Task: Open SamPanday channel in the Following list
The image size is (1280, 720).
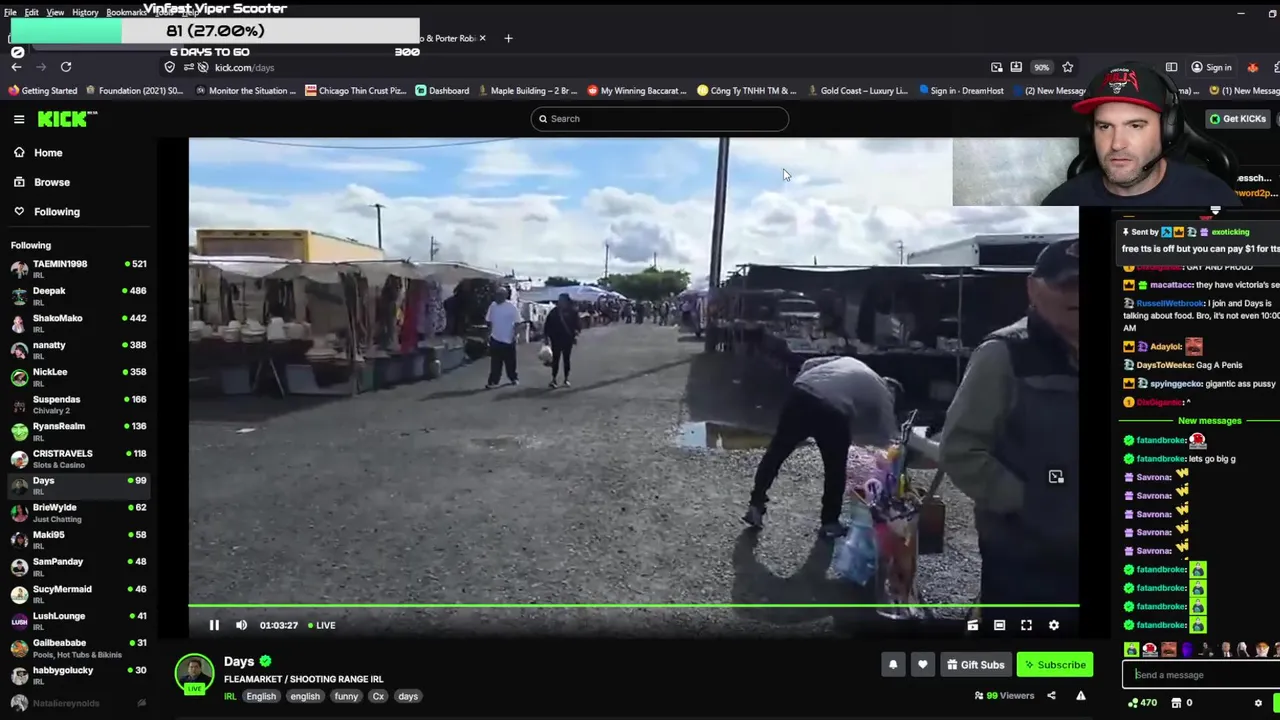Action: [78, 566]
